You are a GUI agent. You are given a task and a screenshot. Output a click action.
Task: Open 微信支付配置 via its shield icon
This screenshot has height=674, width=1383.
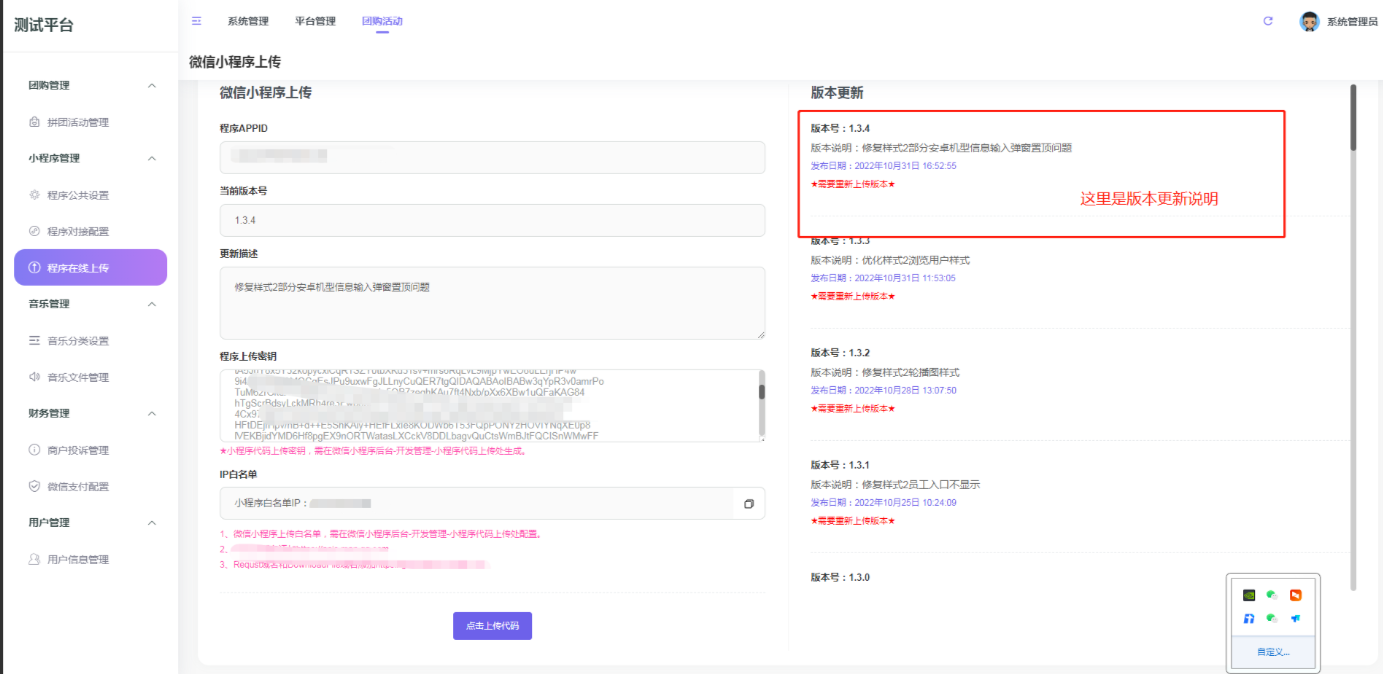(35, 486)
